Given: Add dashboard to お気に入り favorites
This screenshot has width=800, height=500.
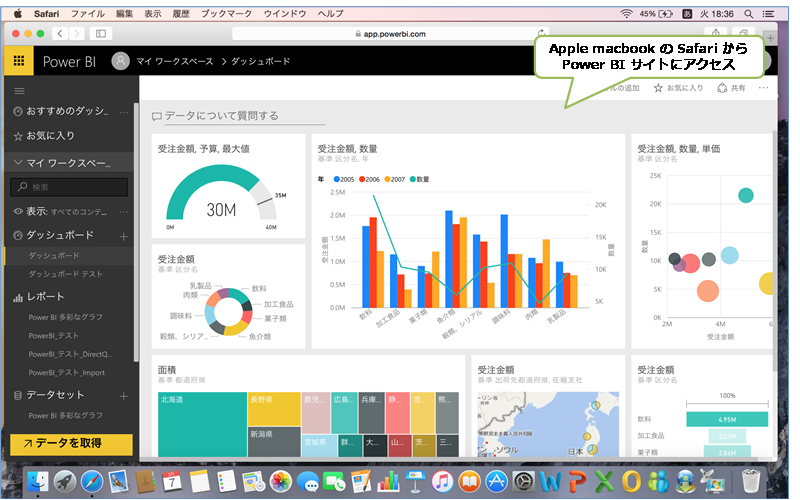Looking at the screenshot, I should (x=679, y=88).
